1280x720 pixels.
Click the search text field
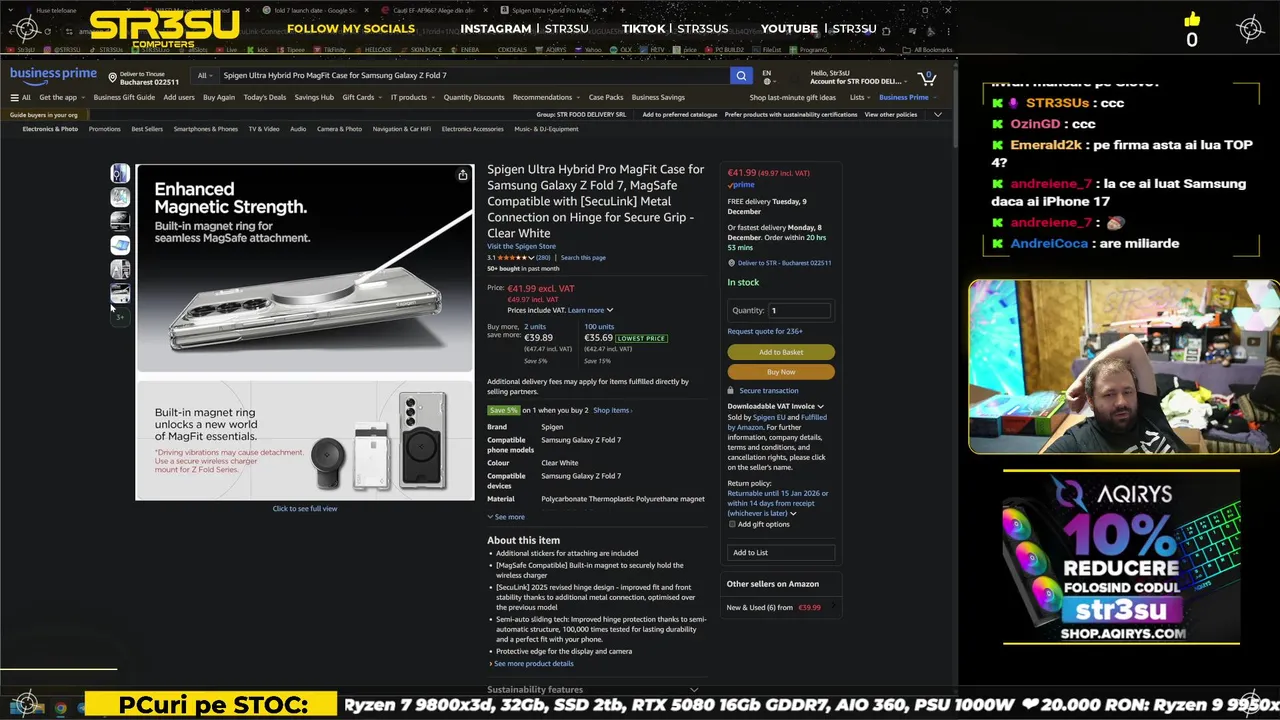click(473, 75)
